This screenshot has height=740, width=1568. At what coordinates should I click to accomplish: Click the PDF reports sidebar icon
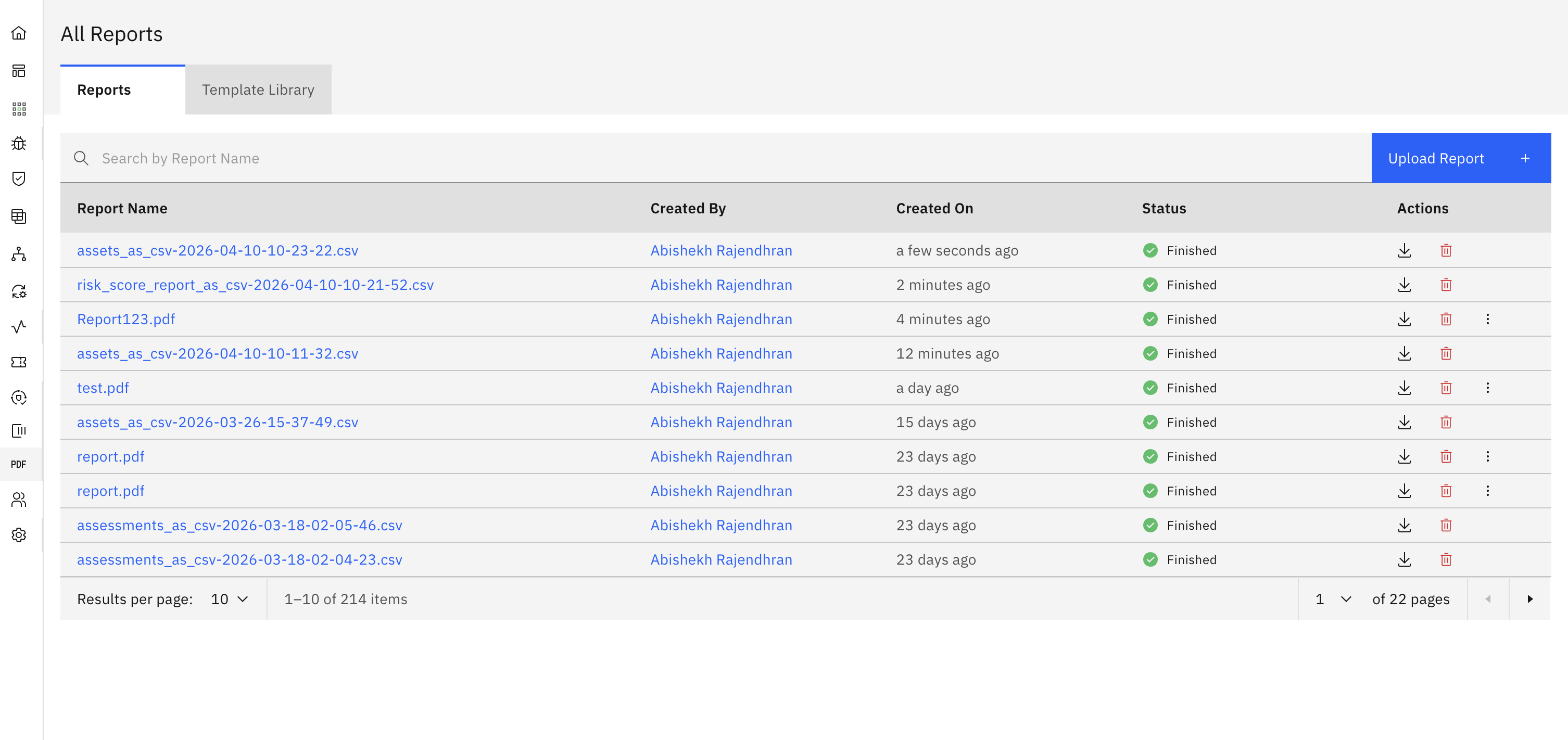point(19,464)
